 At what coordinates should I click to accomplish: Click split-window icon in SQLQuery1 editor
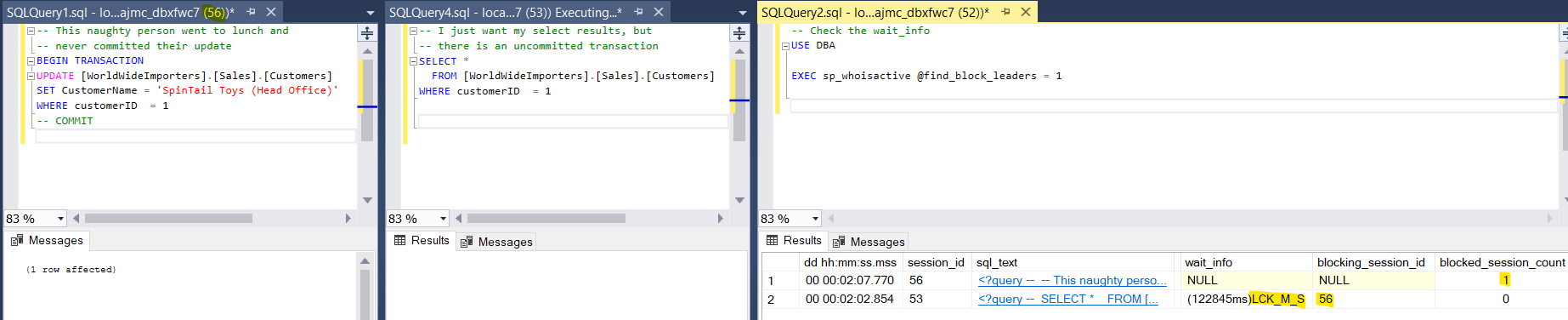367,33
